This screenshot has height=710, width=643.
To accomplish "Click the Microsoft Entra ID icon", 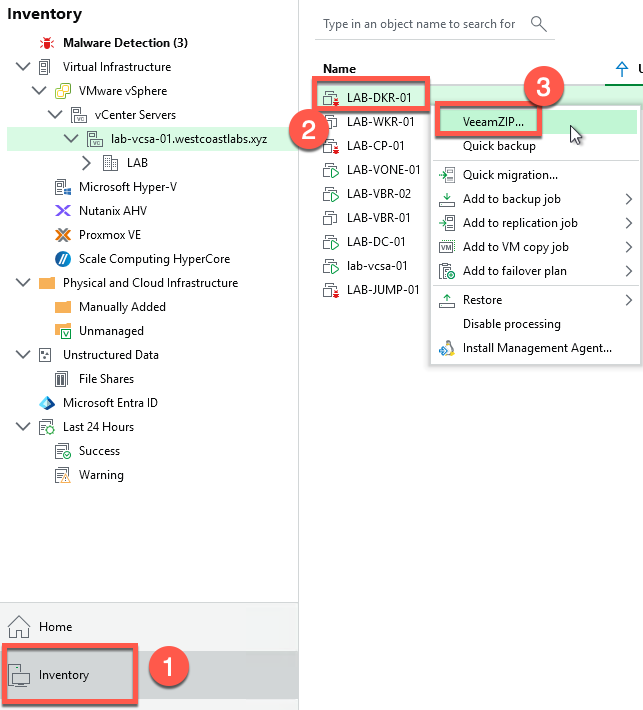I will pyautogui.click(x=46, y=403).
